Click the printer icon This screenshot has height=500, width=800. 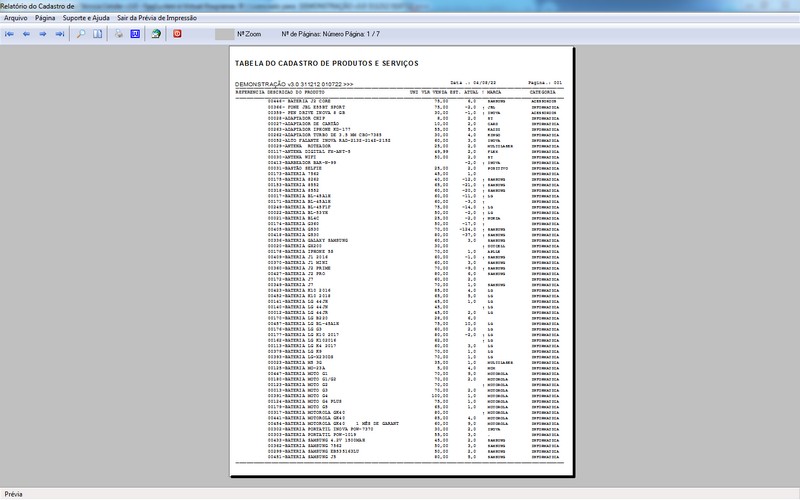pyautogui.click(x=118, y=34)
